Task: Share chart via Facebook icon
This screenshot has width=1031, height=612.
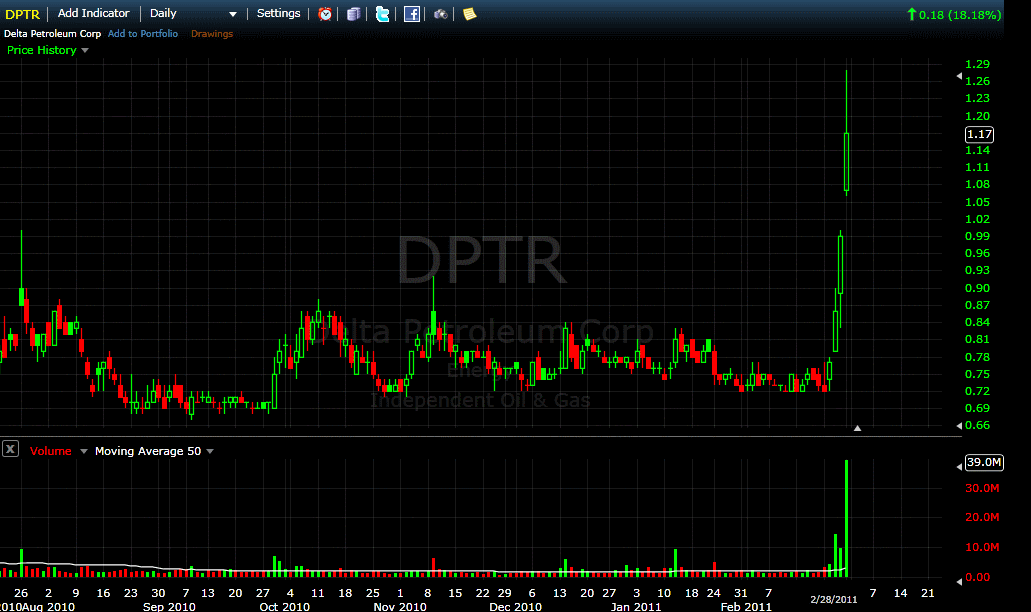Action: (x=412, y=14)
